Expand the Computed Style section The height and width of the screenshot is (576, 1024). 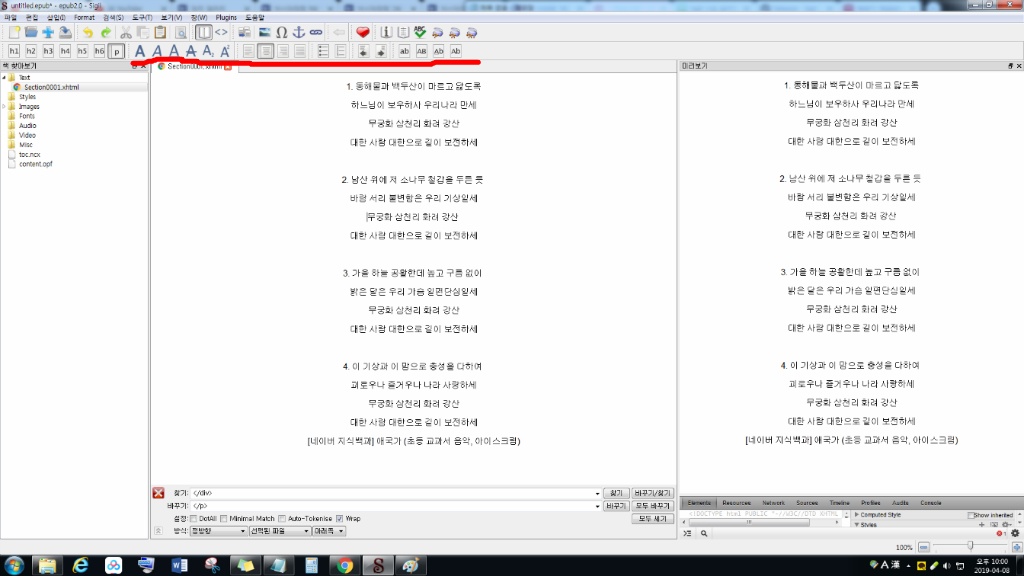[x=857, y=515]
